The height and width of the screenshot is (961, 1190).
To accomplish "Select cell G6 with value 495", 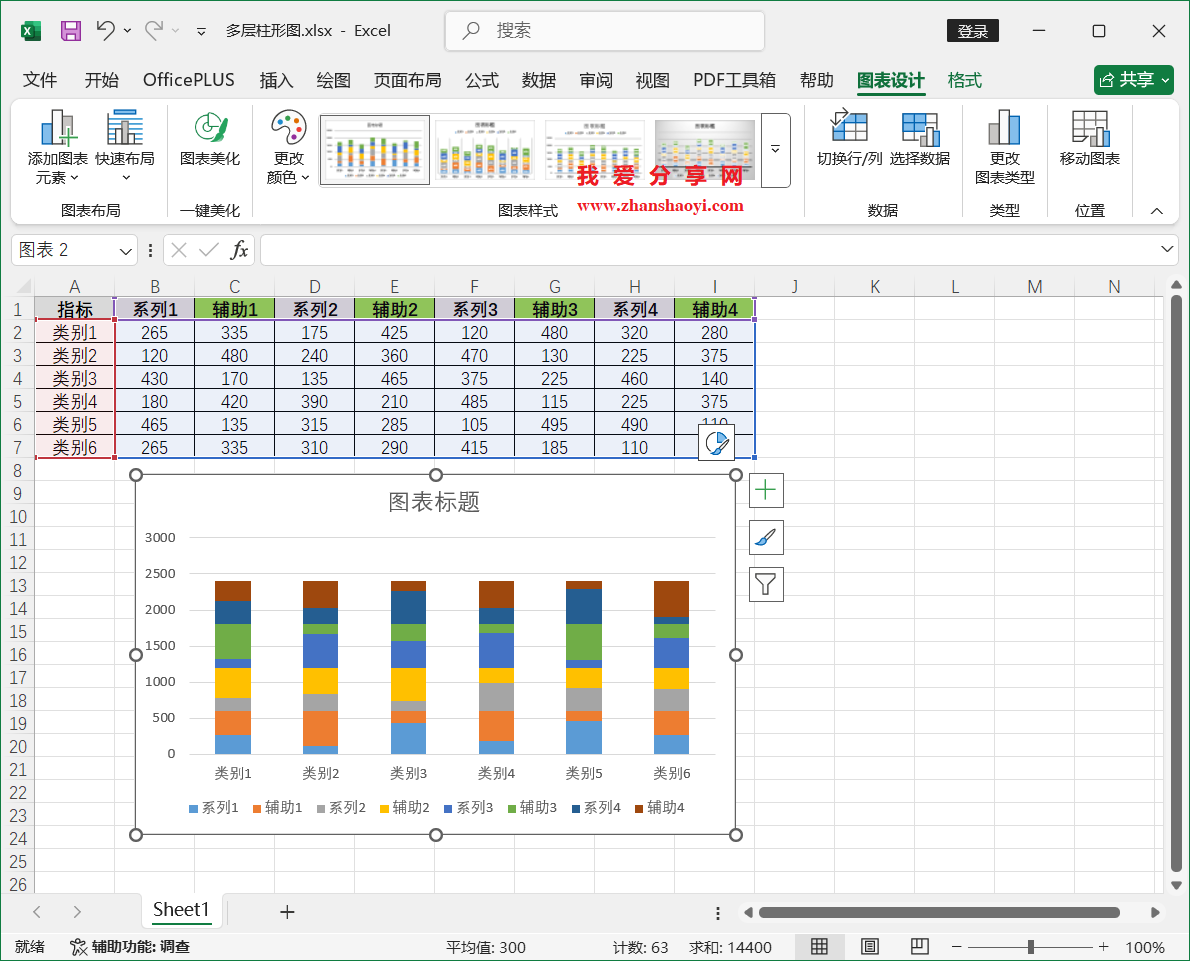I will pyautogui.click(x=554, y=424).
